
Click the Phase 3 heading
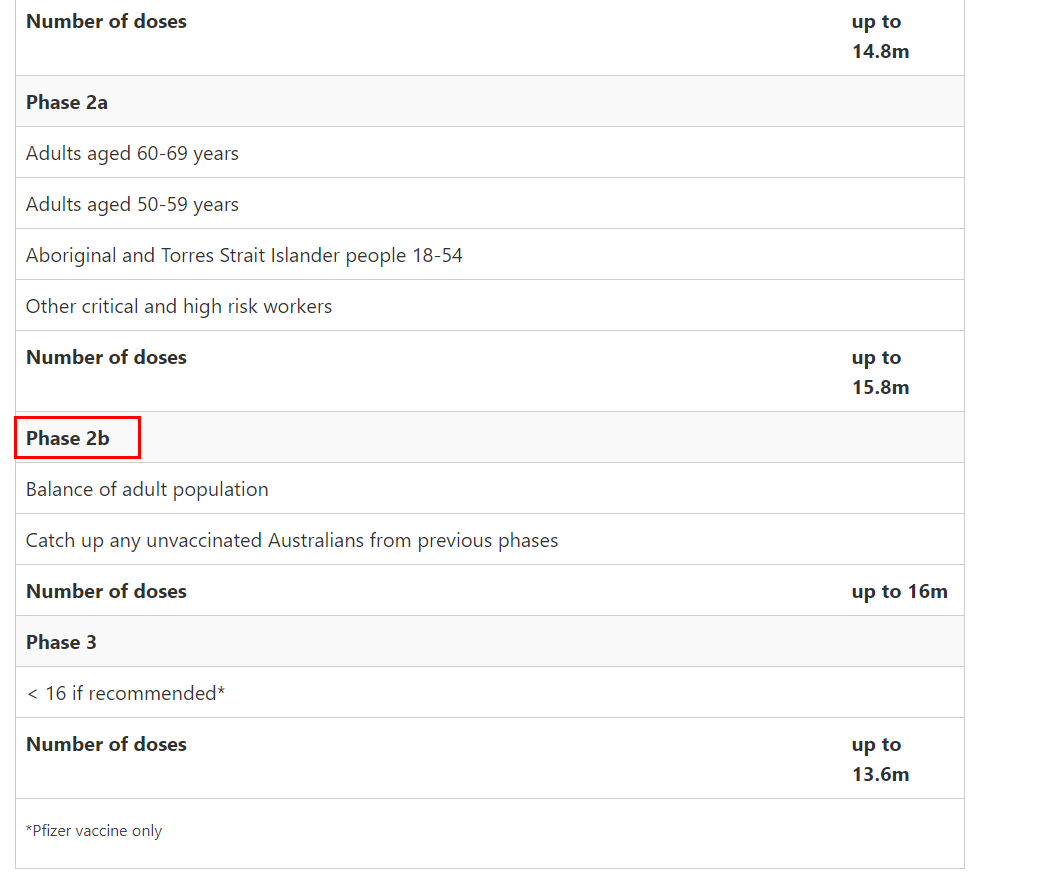61,642
